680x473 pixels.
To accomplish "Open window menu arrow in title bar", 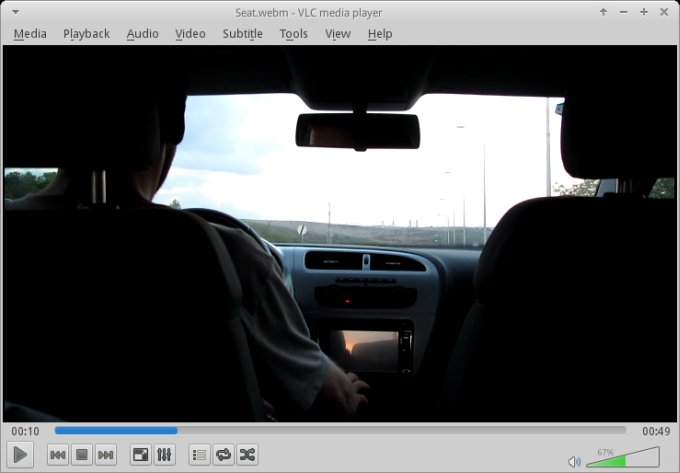I will coord(15,12).
